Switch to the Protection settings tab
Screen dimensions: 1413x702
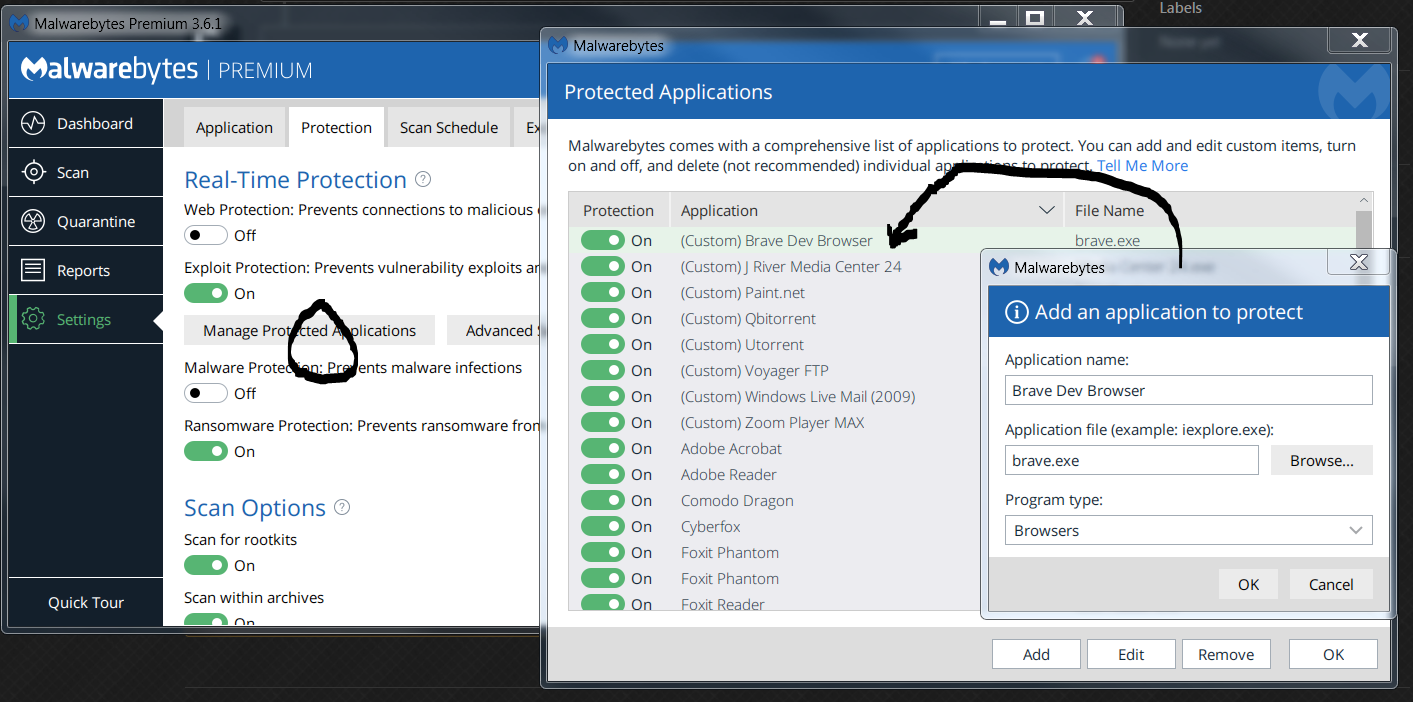(x=336, y=128)
